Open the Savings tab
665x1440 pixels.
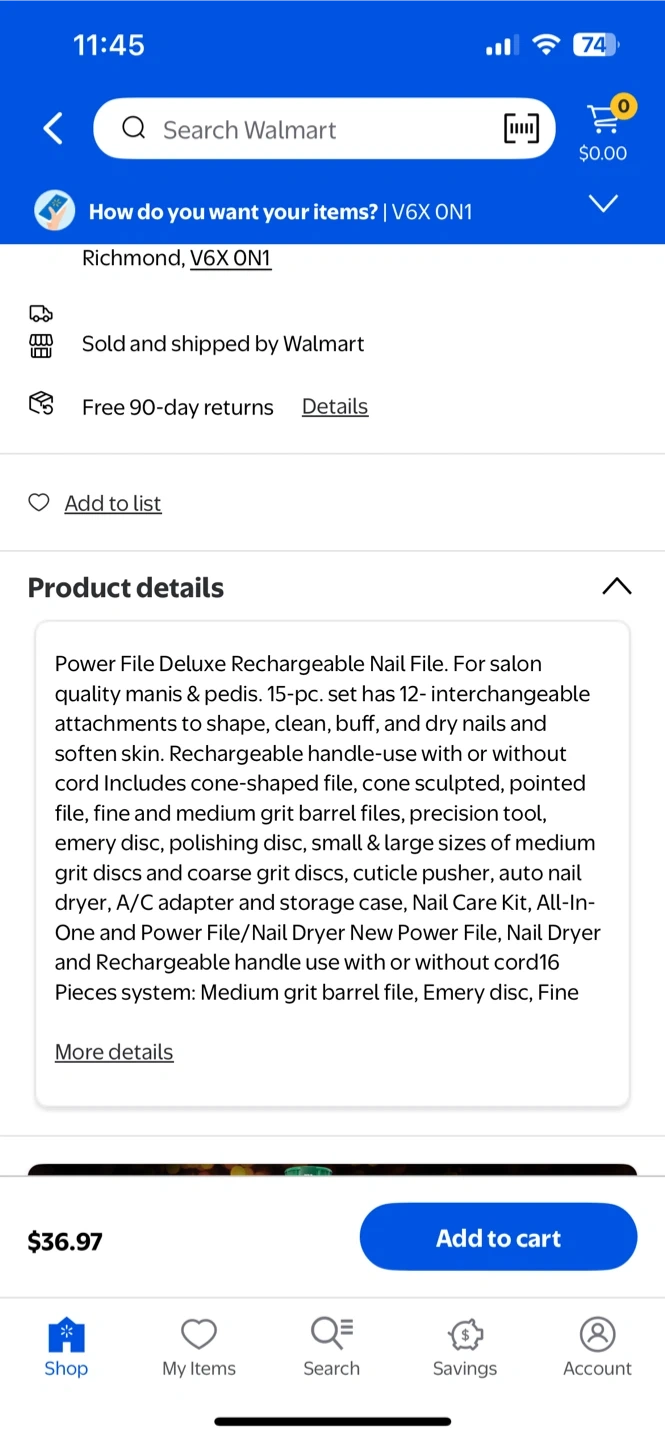click(464, 1346)
